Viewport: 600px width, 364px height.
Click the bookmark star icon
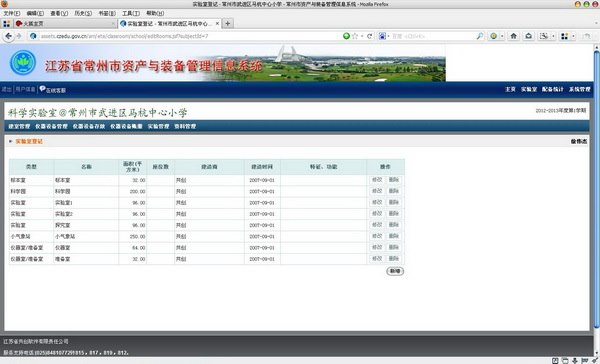[355, 36]
